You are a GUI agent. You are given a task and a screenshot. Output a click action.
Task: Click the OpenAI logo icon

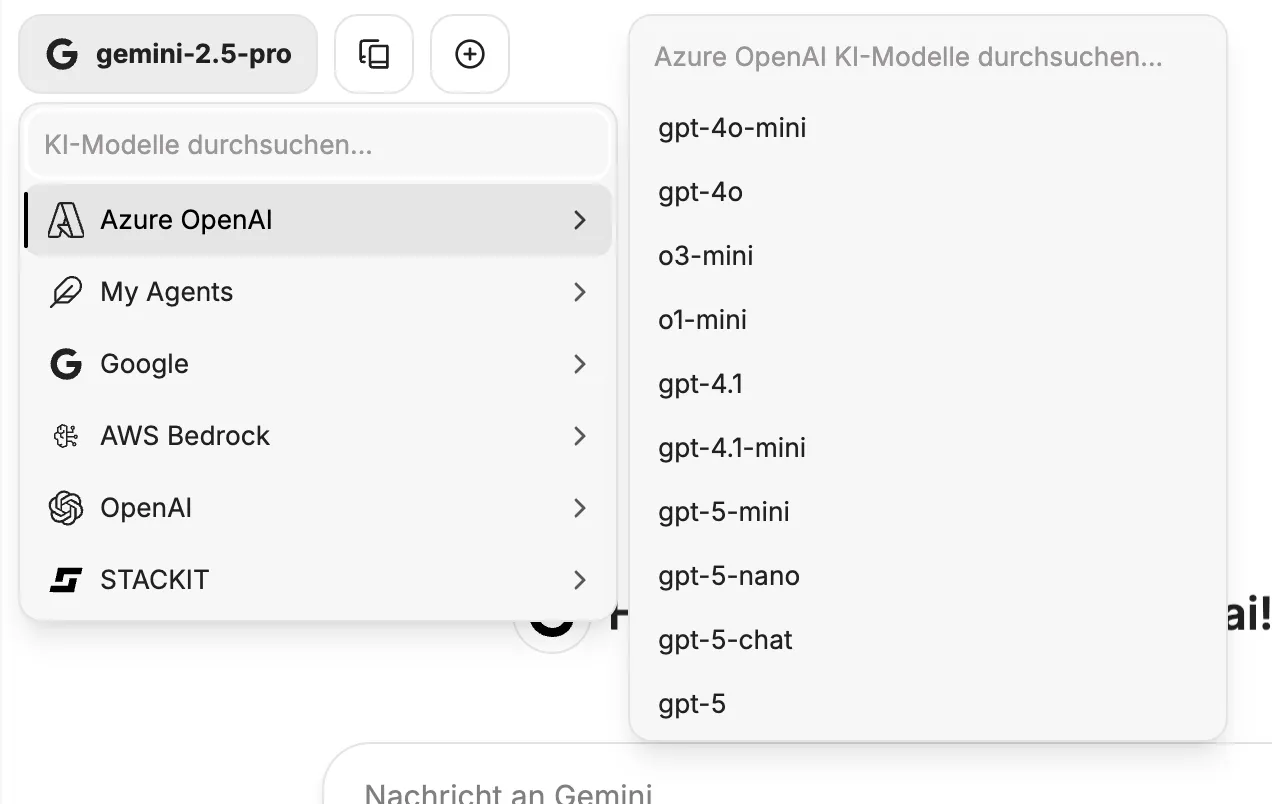point(66,508)
